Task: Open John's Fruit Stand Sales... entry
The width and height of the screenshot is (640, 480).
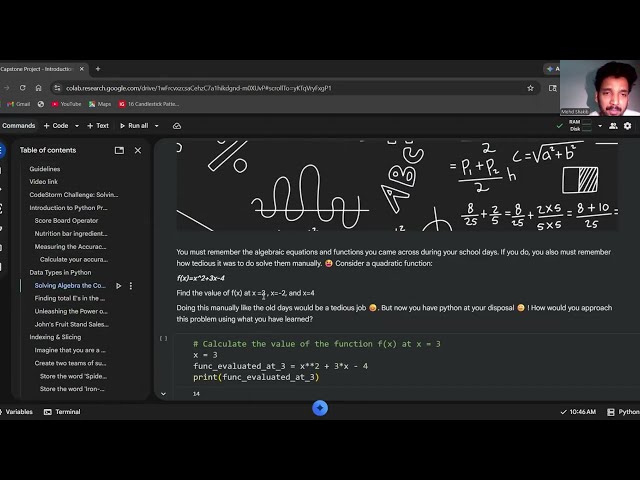Action: click(71, 324)
